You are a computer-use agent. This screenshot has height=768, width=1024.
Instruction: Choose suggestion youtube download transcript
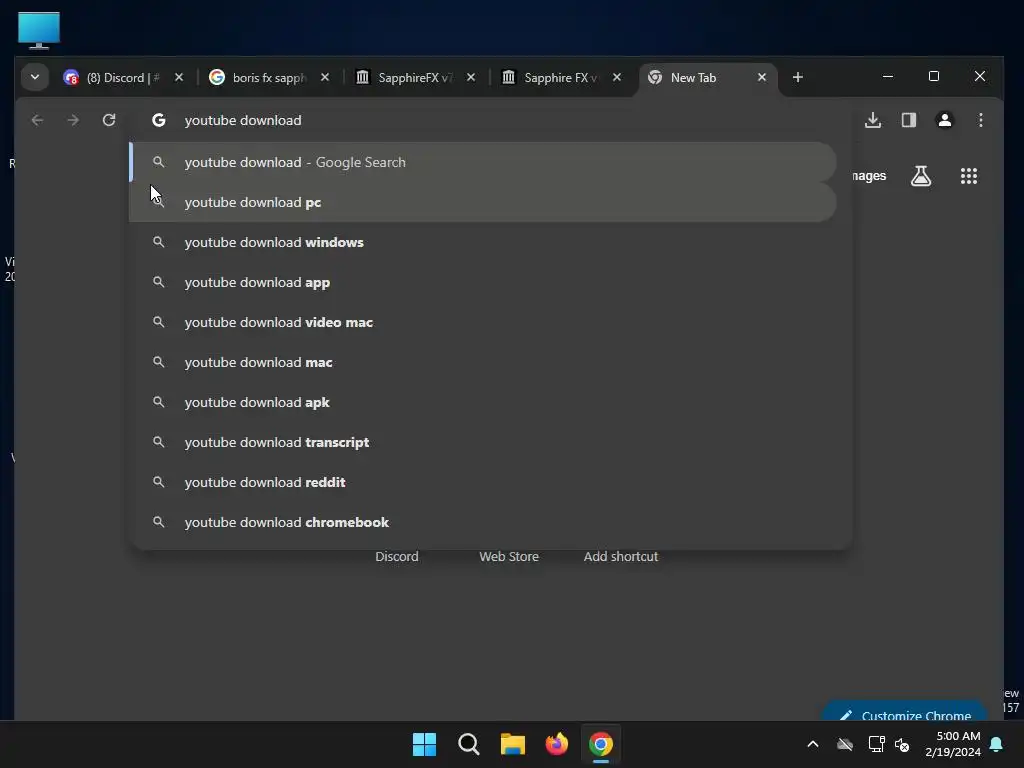[x=483, y=442]
